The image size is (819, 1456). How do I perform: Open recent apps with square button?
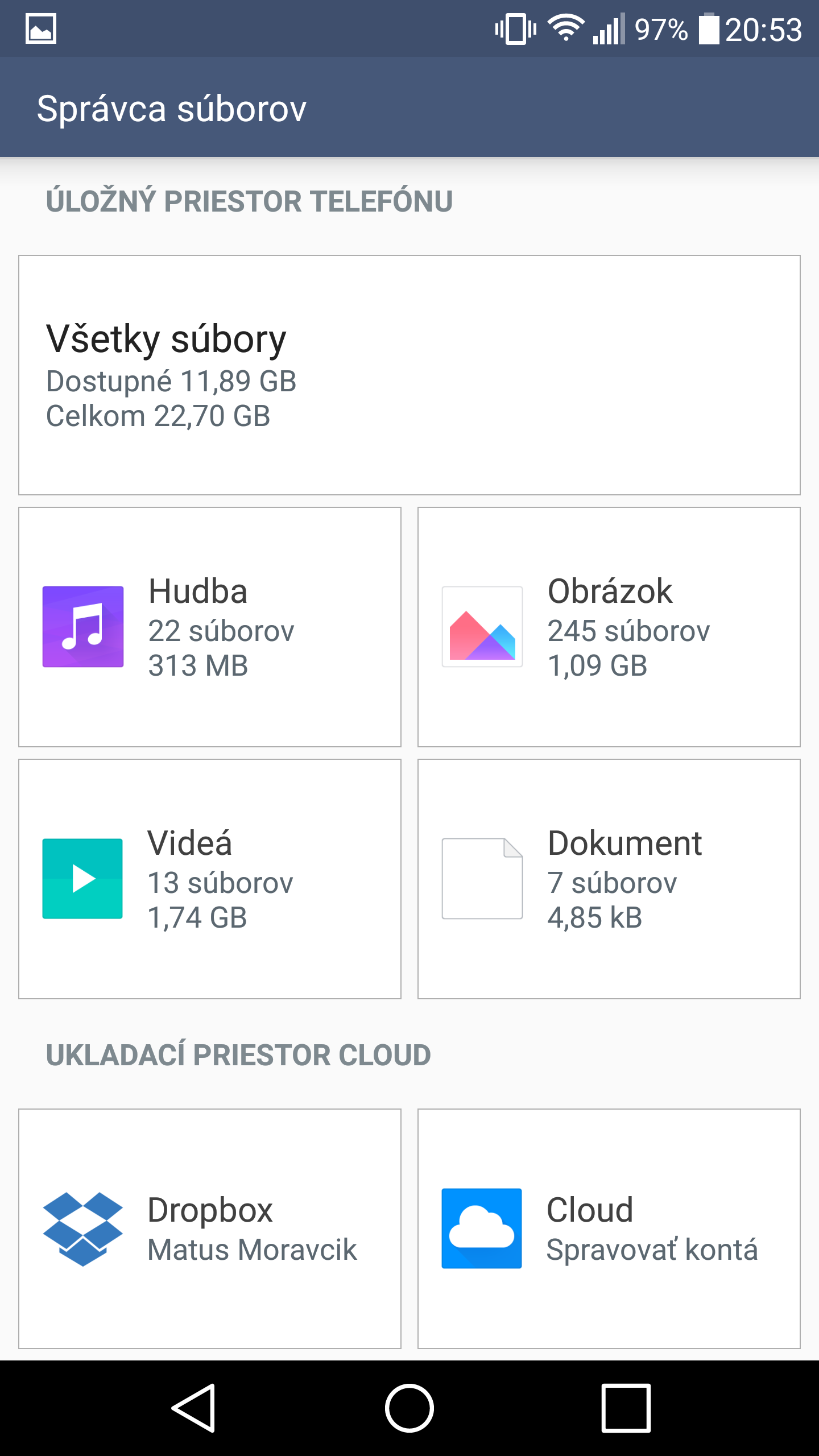[x=626, y=1408]
